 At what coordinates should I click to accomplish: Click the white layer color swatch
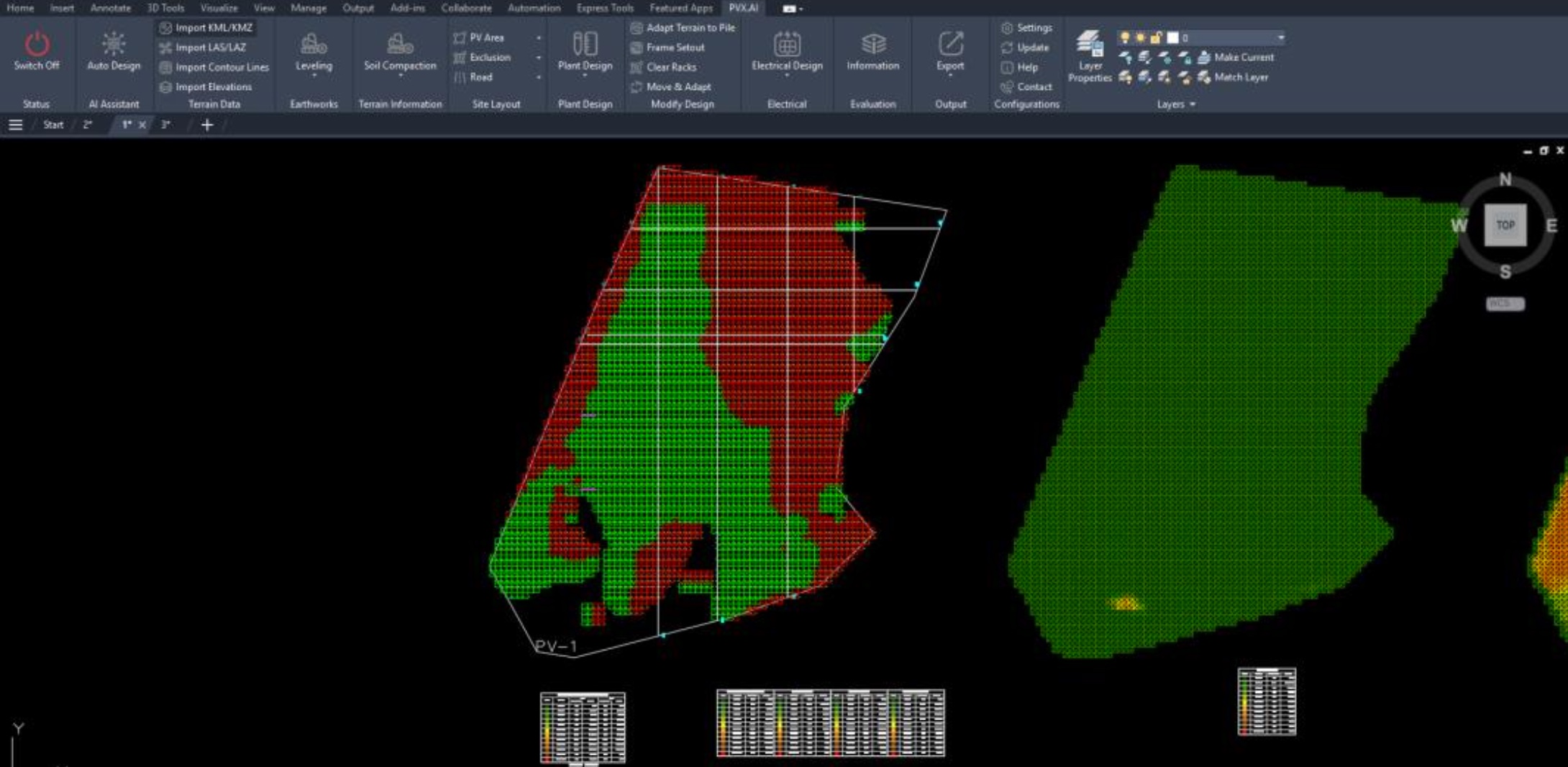pyautogui.click(x=1173, y=37)
